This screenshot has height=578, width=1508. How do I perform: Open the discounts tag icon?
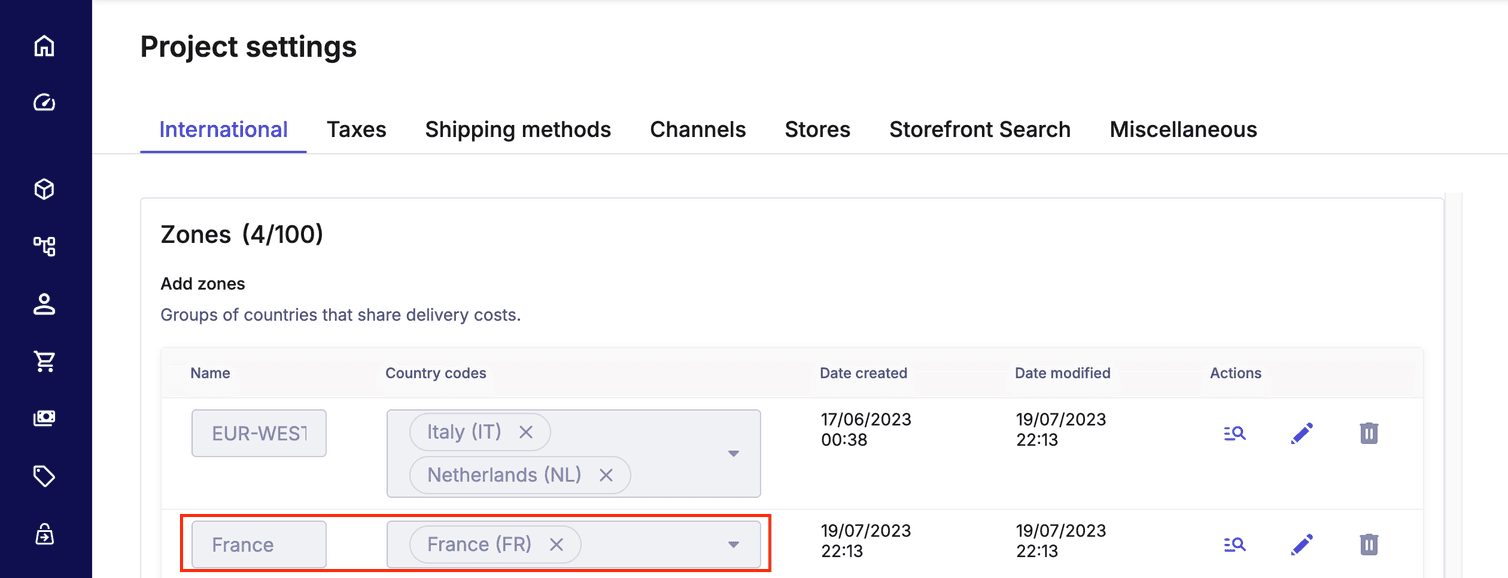(44, 476)
